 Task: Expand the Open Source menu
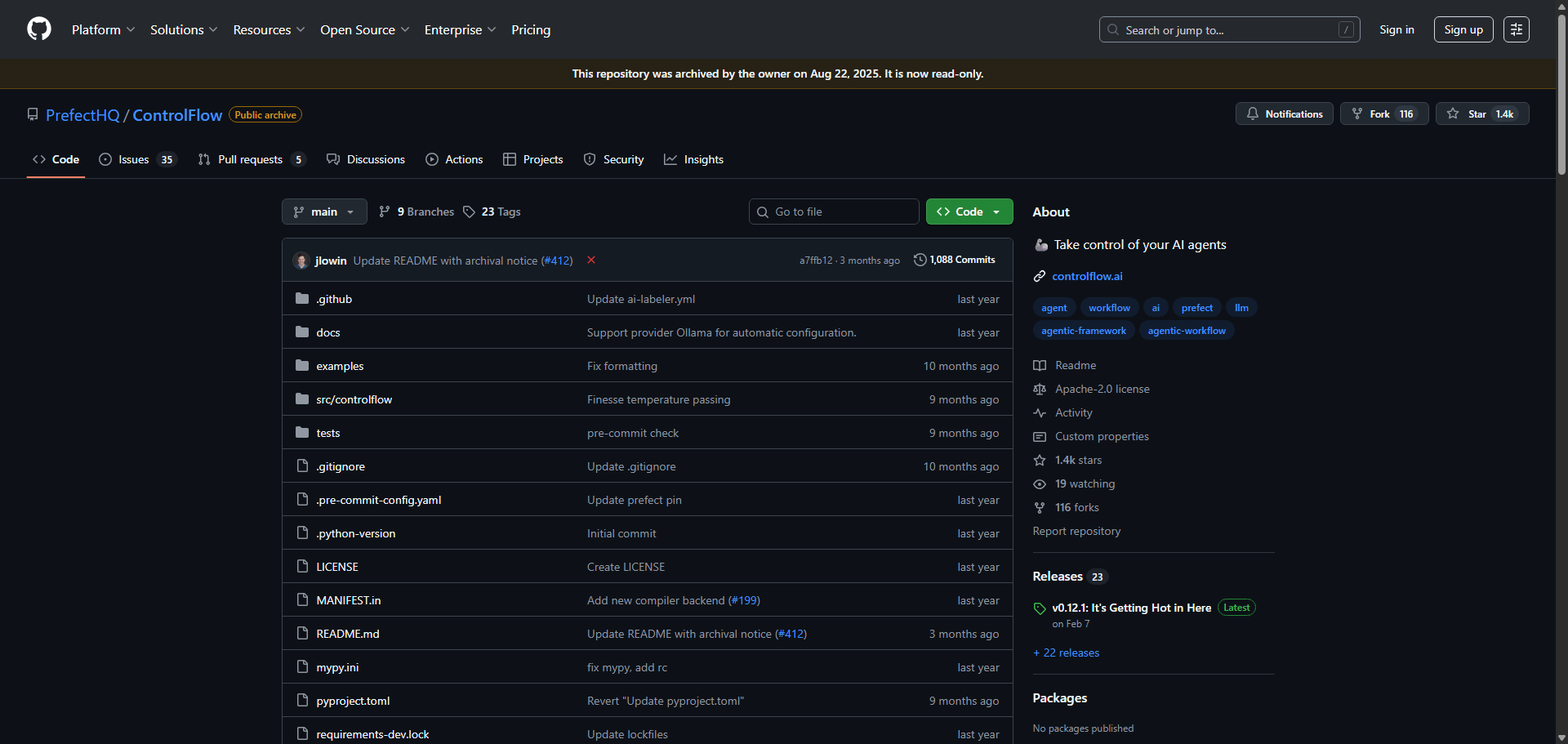click(x=364, y=29)
